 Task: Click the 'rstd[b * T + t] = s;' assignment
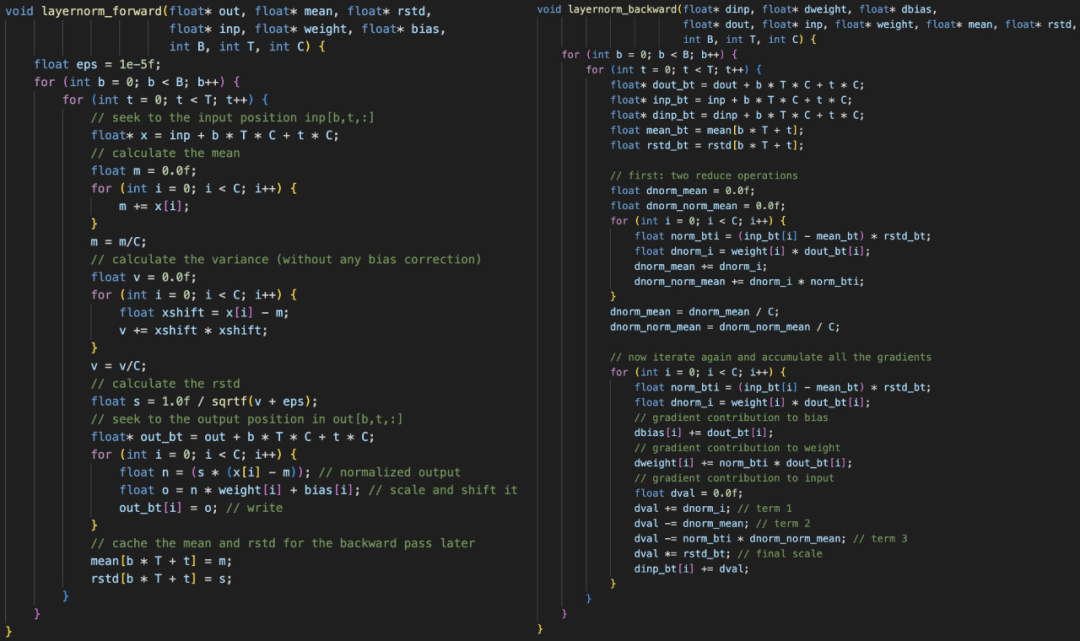[161, 579]
